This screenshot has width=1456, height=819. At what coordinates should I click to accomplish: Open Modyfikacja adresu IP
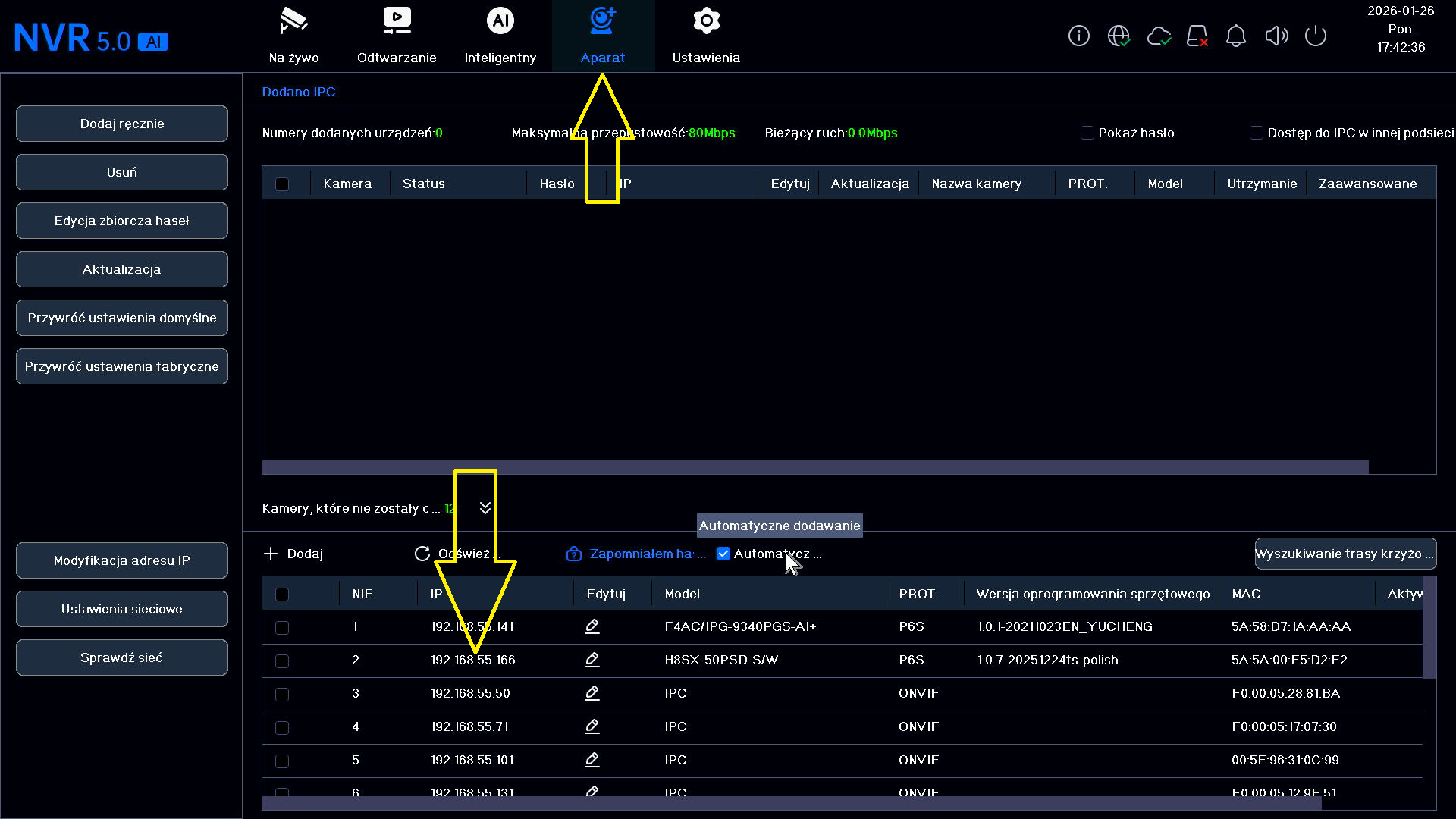pos(122,560)
